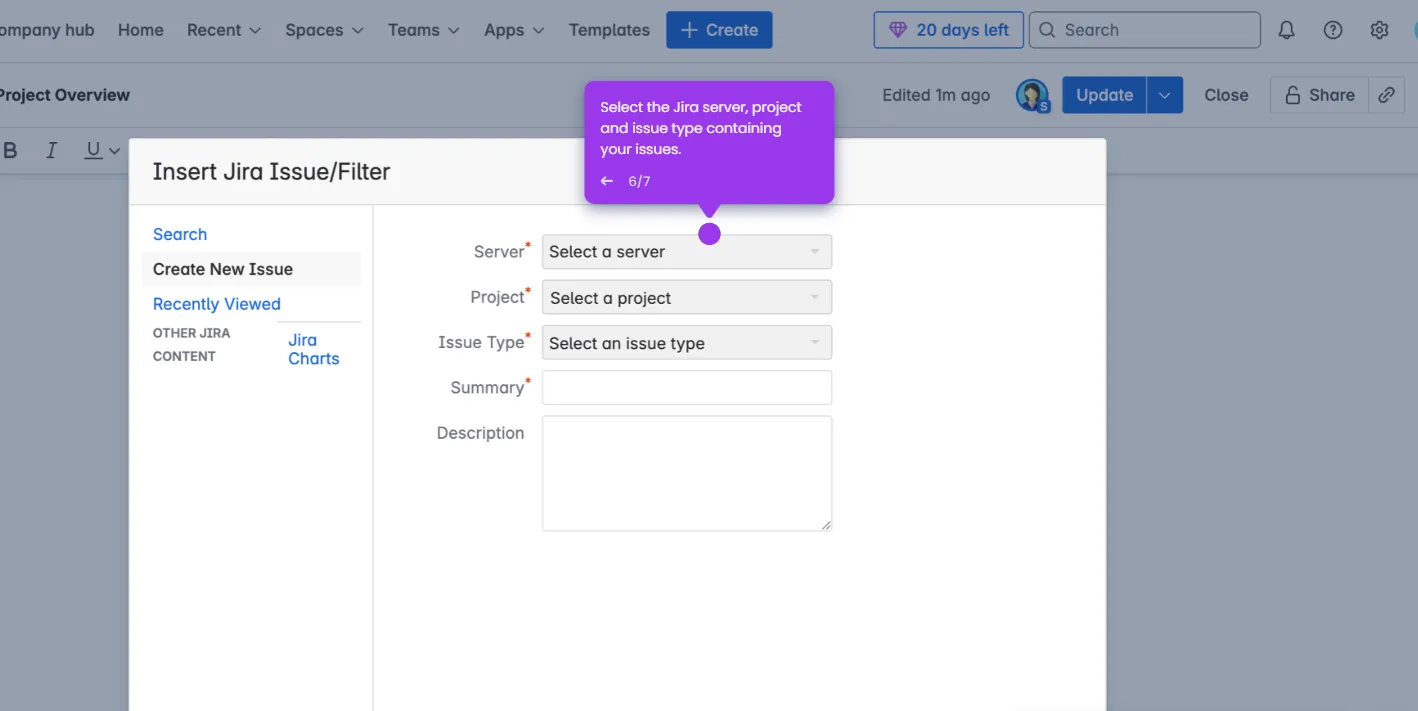Viewport: 1418px width, 711px height.
Task: Open the settings gear icon
Action: point(1380,30)
